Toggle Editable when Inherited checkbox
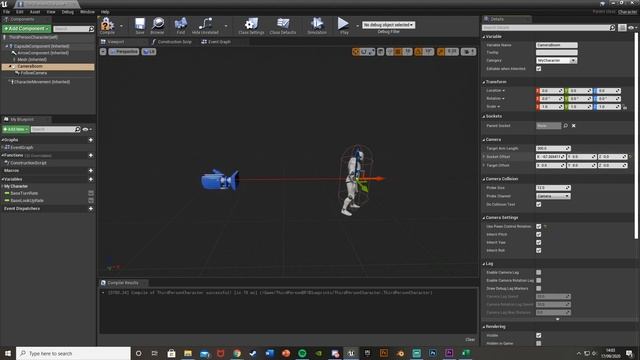 538,69
